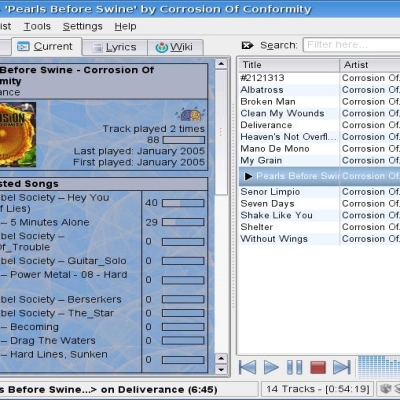
Task: Open suggested song Drag The Waters
Action: (x=48, y=341)
